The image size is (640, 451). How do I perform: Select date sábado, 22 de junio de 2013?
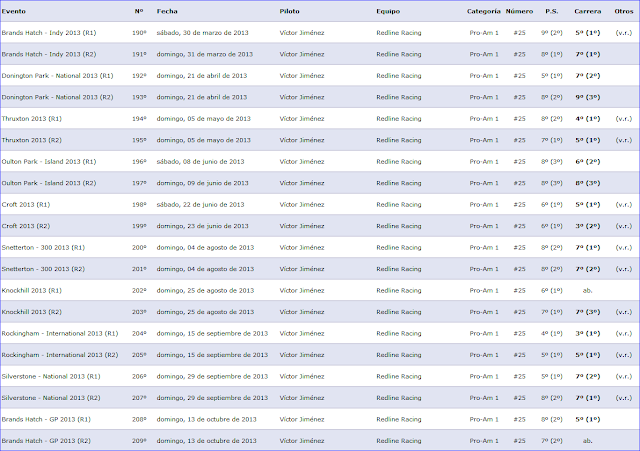click(x=200, y=204)
